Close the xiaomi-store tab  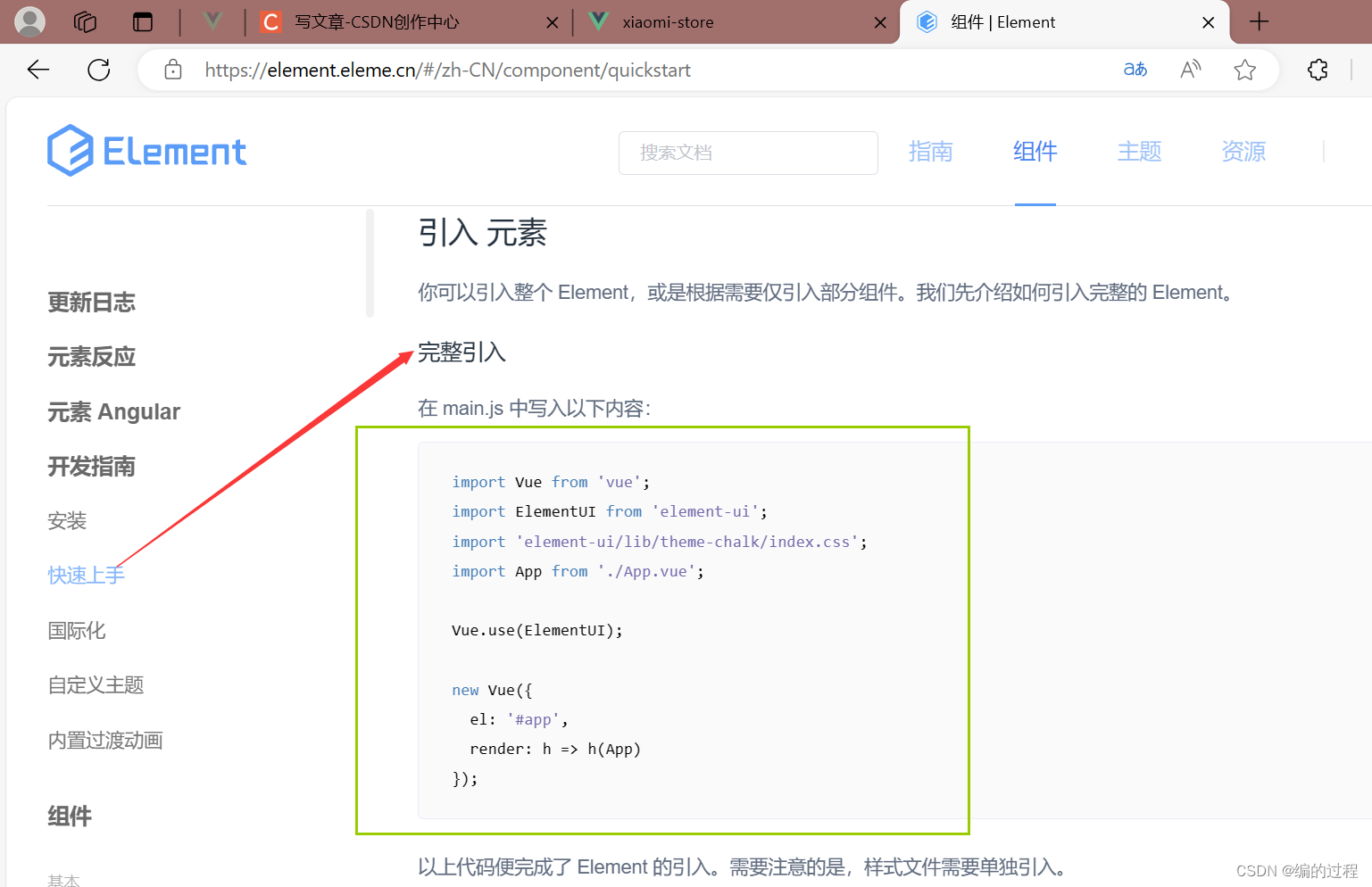[x=880, y=22]
